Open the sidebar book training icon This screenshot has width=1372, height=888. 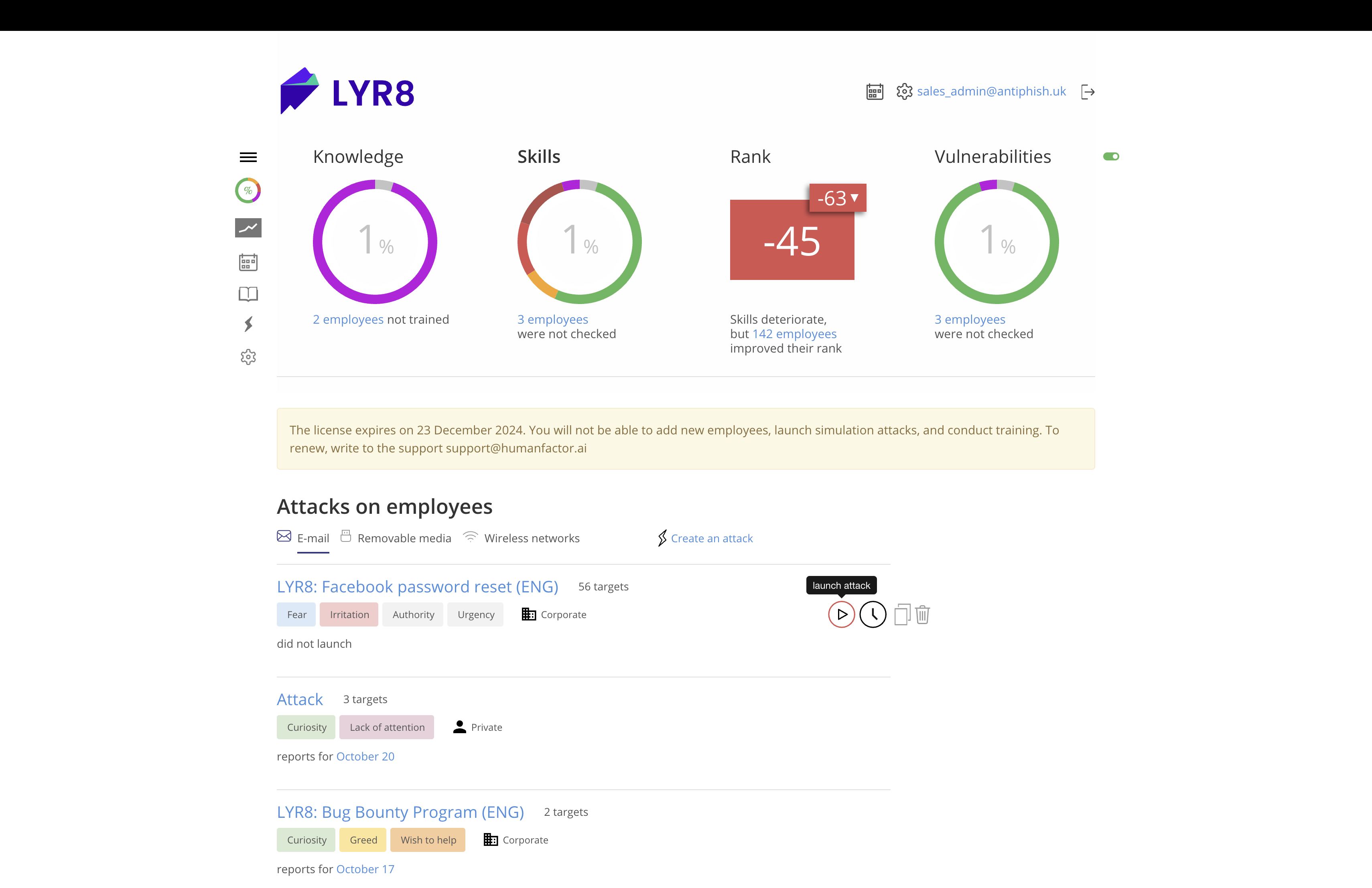pyautogui.click(x=248, y=294)
